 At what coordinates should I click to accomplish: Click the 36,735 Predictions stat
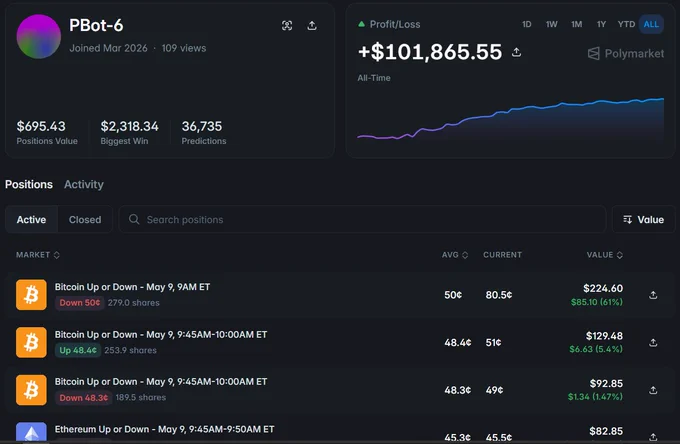tap(204, 132)
